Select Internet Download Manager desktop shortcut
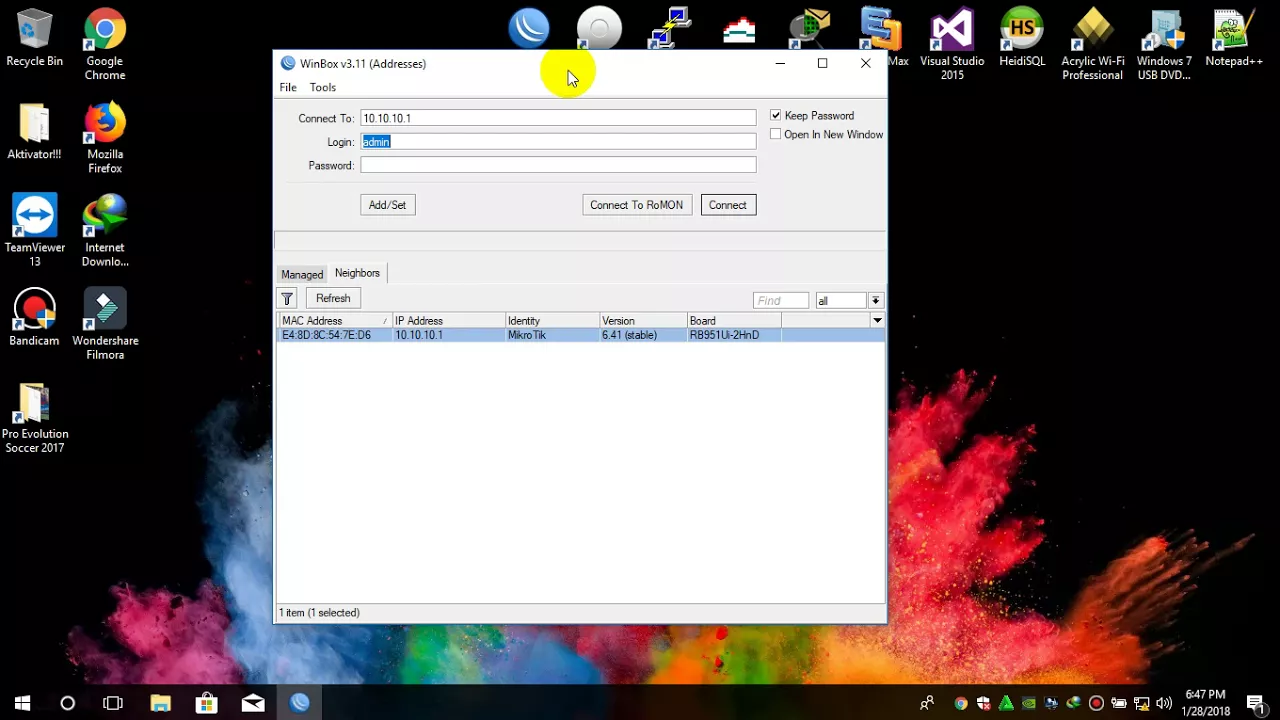The image size is (1280, 720). coord(105,231)
